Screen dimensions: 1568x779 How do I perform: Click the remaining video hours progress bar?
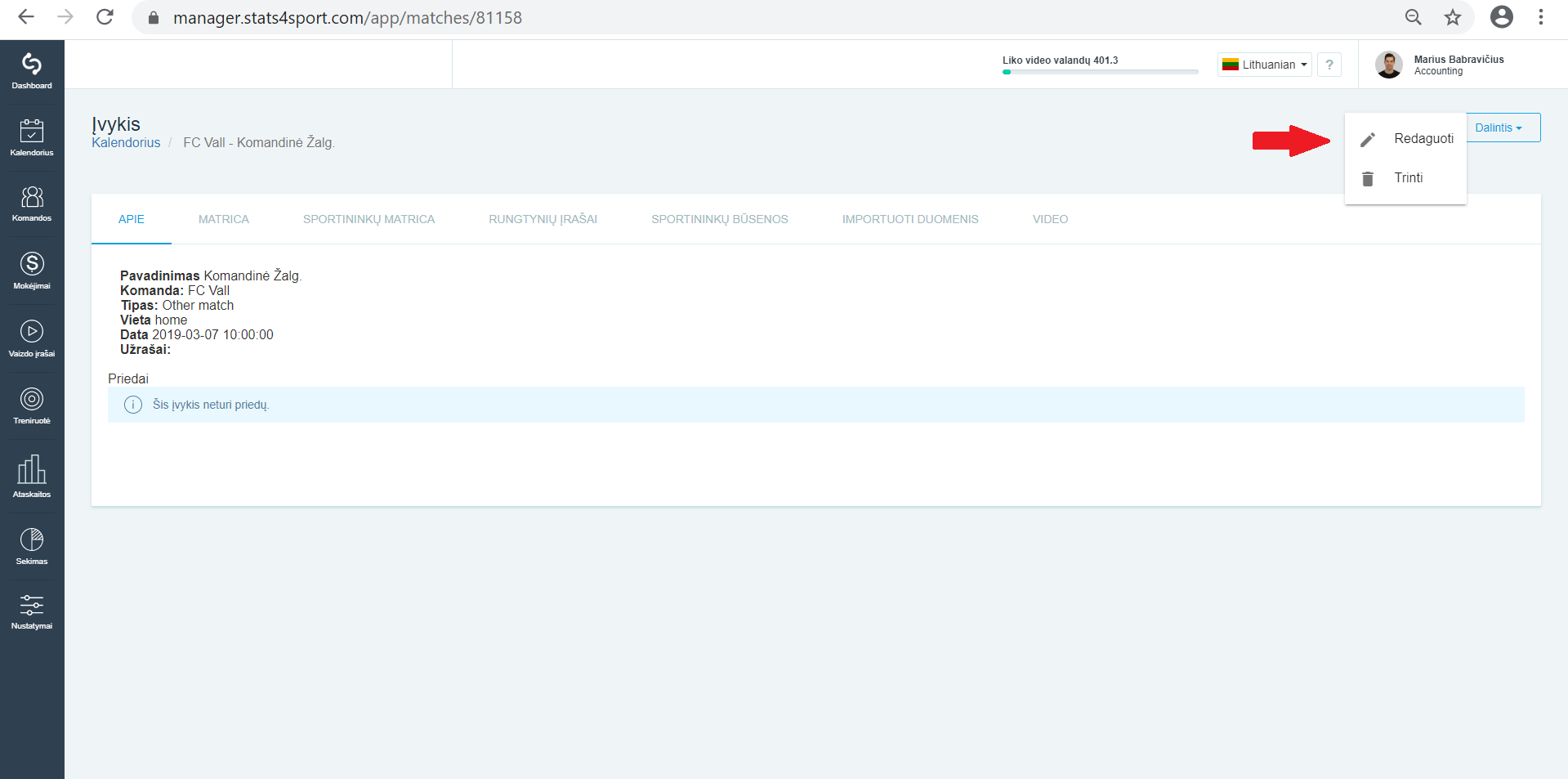[1100, 72]
